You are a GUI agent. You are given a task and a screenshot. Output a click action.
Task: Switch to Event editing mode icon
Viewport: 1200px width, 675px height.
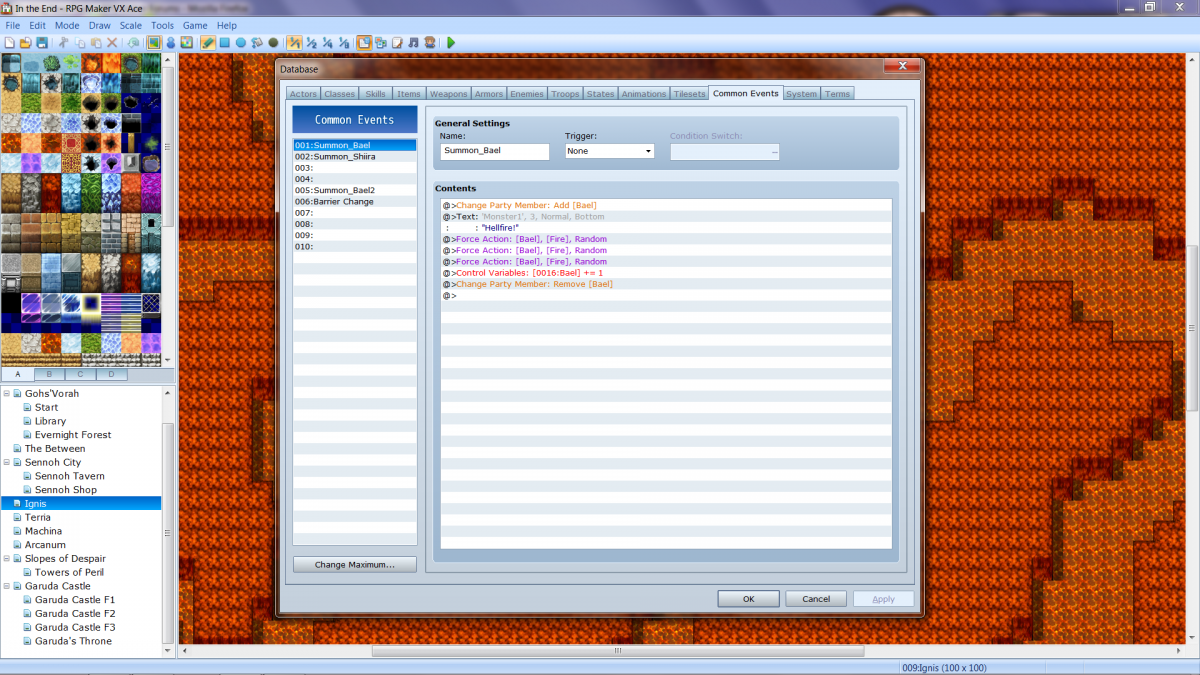[x=170, y=43]
